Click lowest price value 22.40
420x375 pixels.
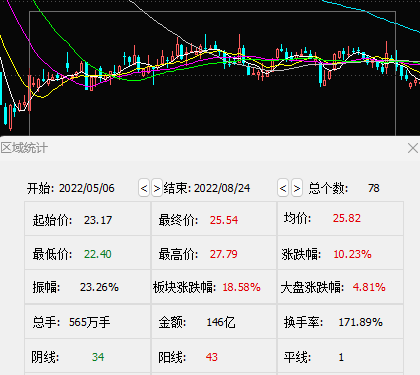point(98,254)
